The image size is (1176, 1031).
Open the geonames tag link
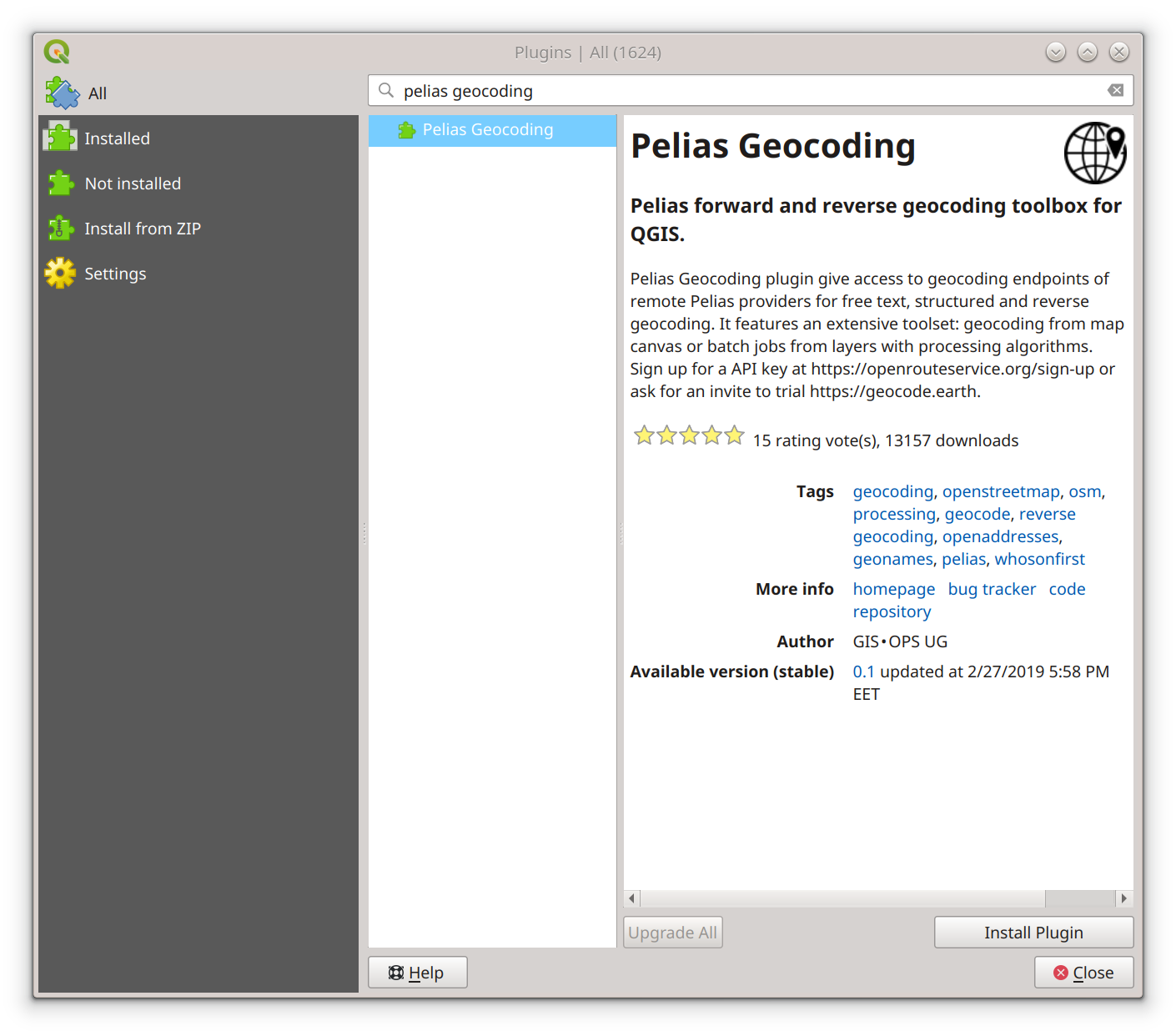coord(892,559)
